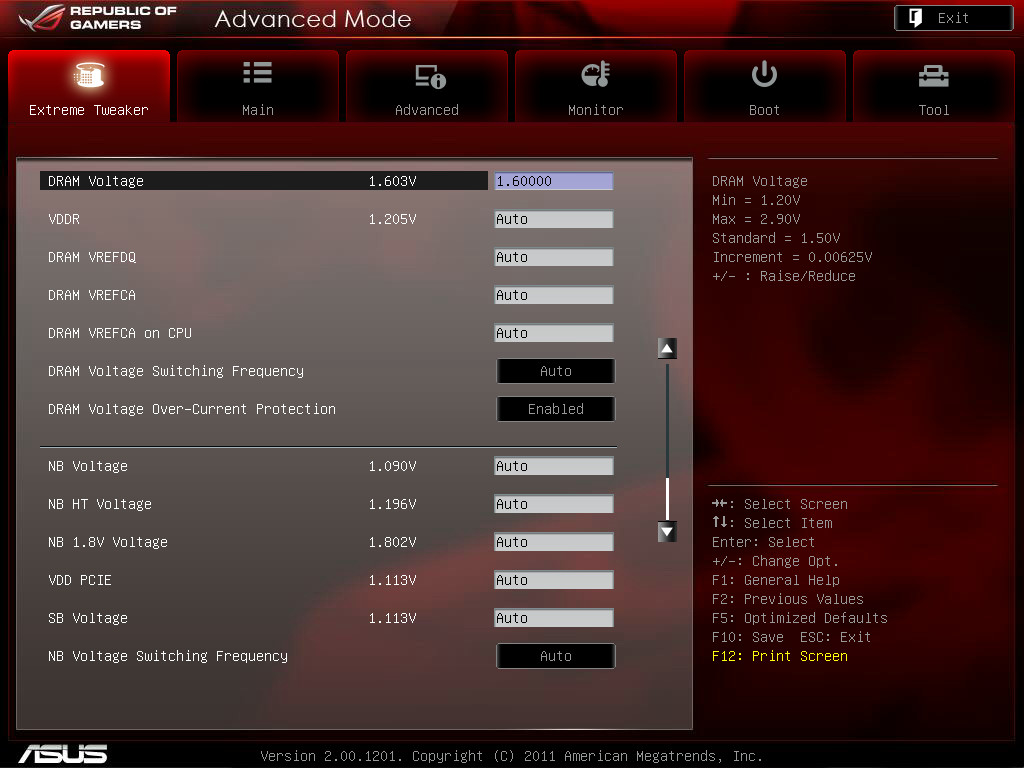Click the Tool tab toolbox icon
1024x768 pixels.
[933, 76]
